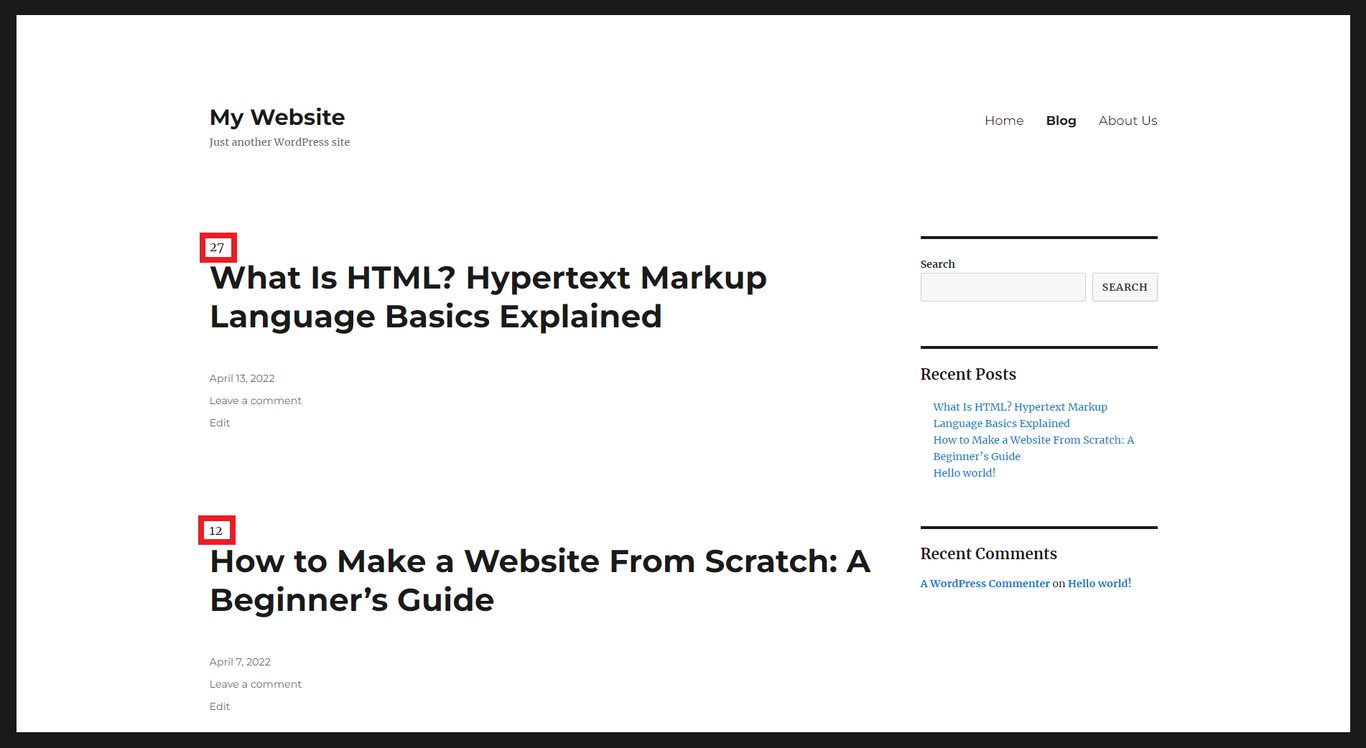Open the Home page
The width and height of the screenshot is (1366, 748).
click(x=1003, y=120)
